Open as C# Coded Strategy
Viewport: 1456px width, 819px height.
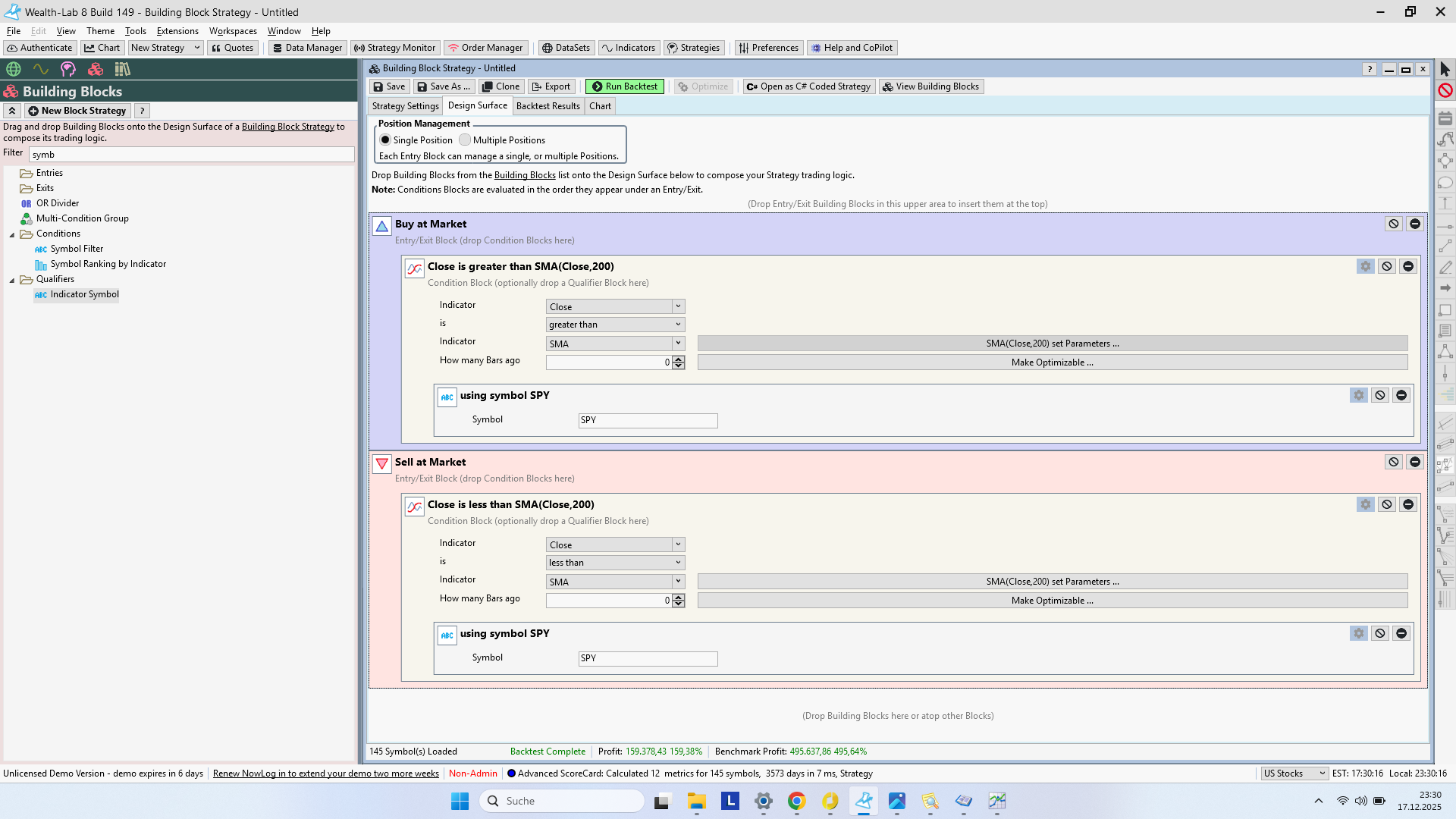808,86
